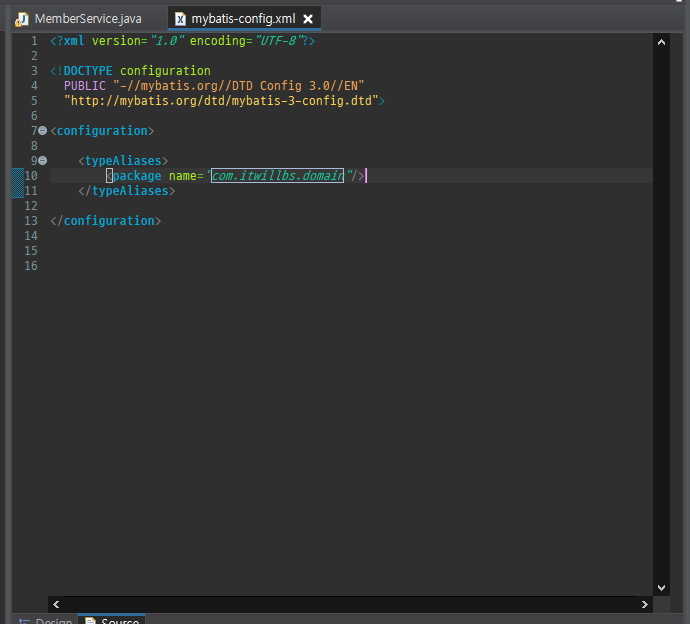Image resolution: width=690 pixels, height=624 pixels.
Task: Click the vertical scrollbar down arrow
Action: 661,587
